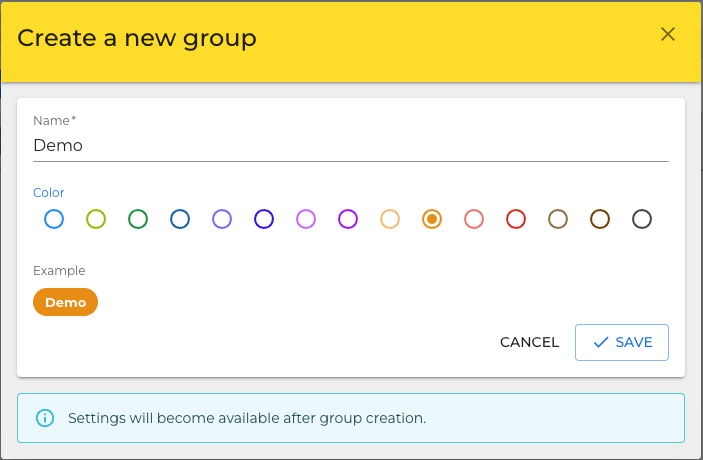This screenshot has width=703, height=460.
Task: Select the light purple color option
Action: pyautogui.click(x=222, y=219)
